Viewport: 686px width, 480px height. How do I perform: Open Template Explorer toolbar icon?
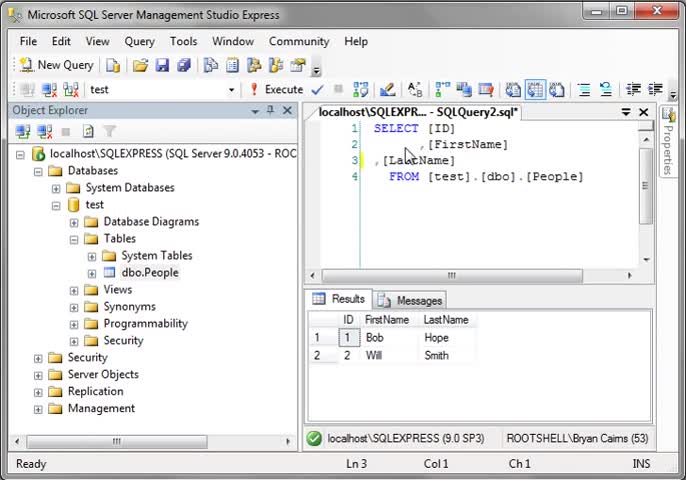tap(276, 65)
